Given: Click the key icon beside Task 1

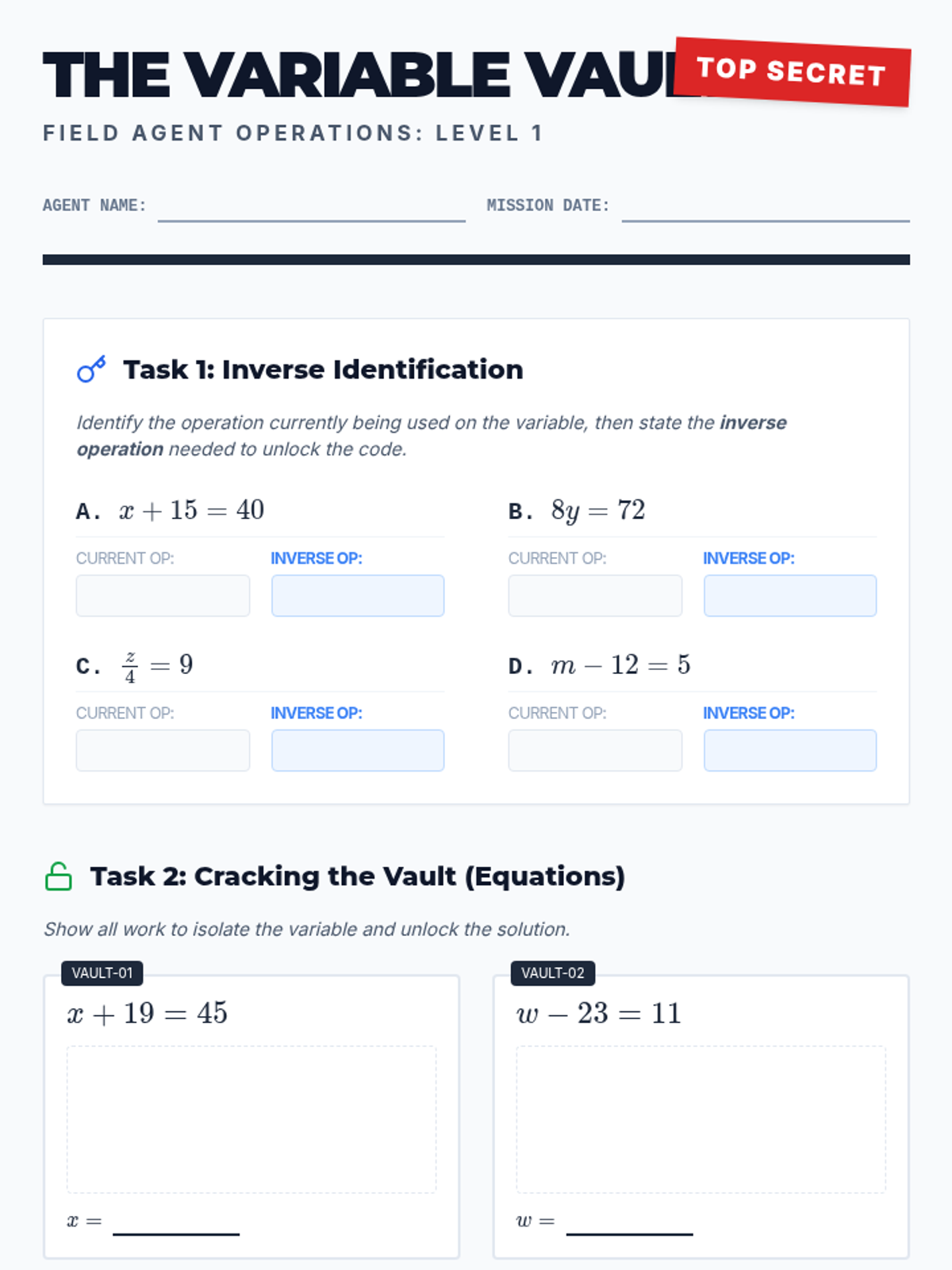Looking at the screenshot, I should 91,369.
